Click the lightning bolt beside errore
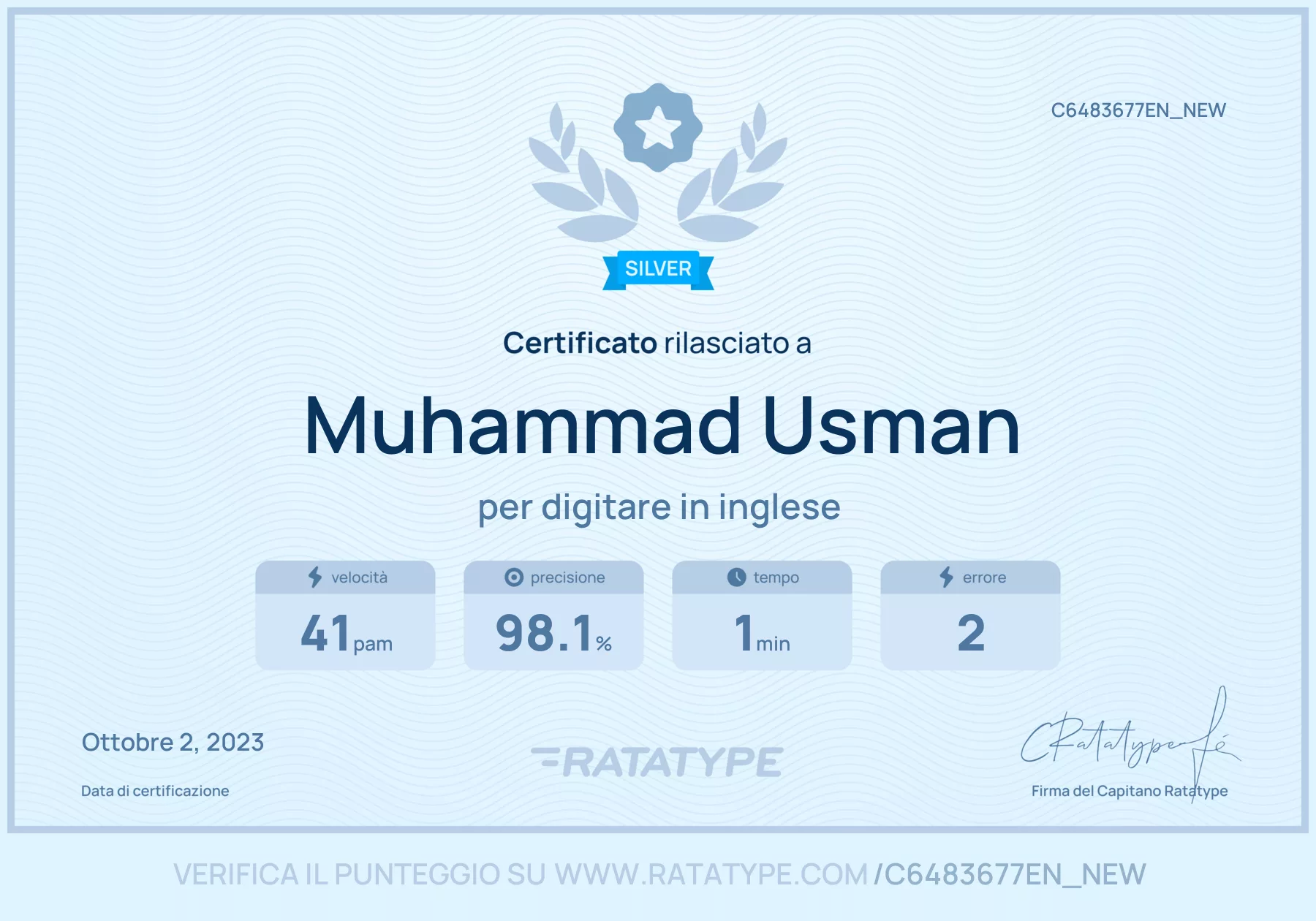The image size is (1316, 921). click(947, 577)
